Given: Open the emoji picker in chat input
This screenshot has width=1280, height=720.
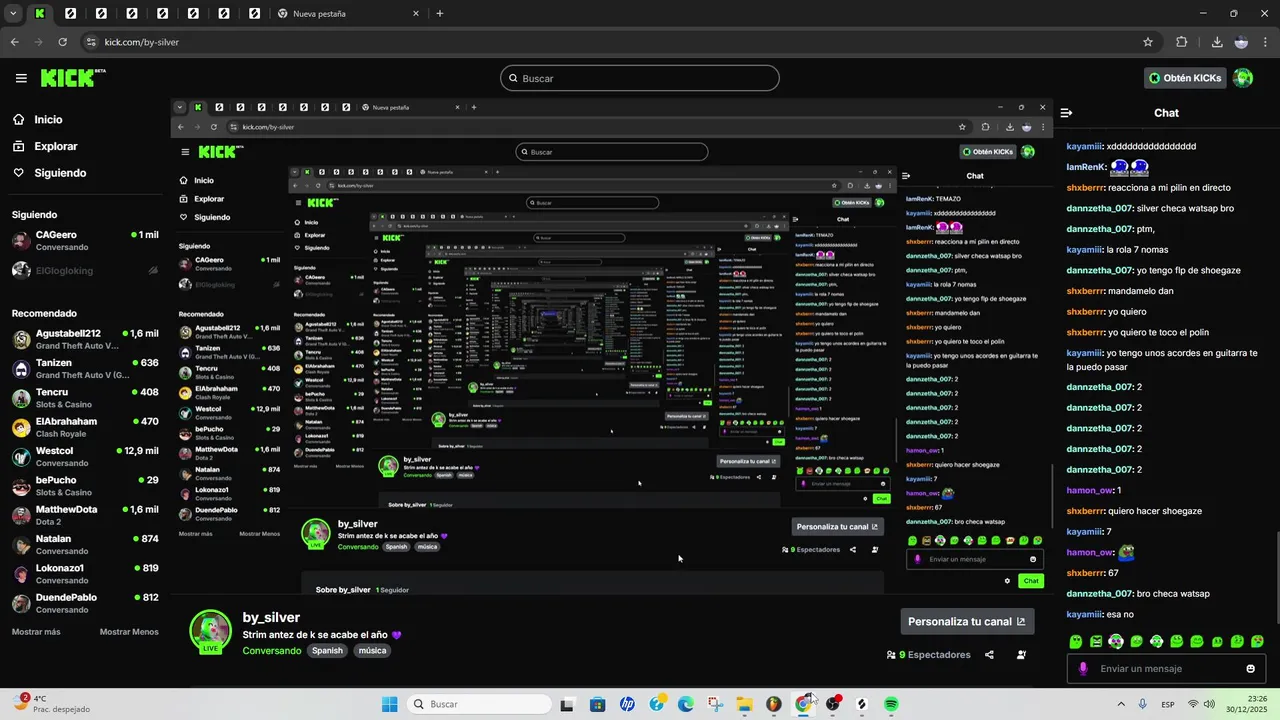Looking at the screenshot, I should [1250, 669].
